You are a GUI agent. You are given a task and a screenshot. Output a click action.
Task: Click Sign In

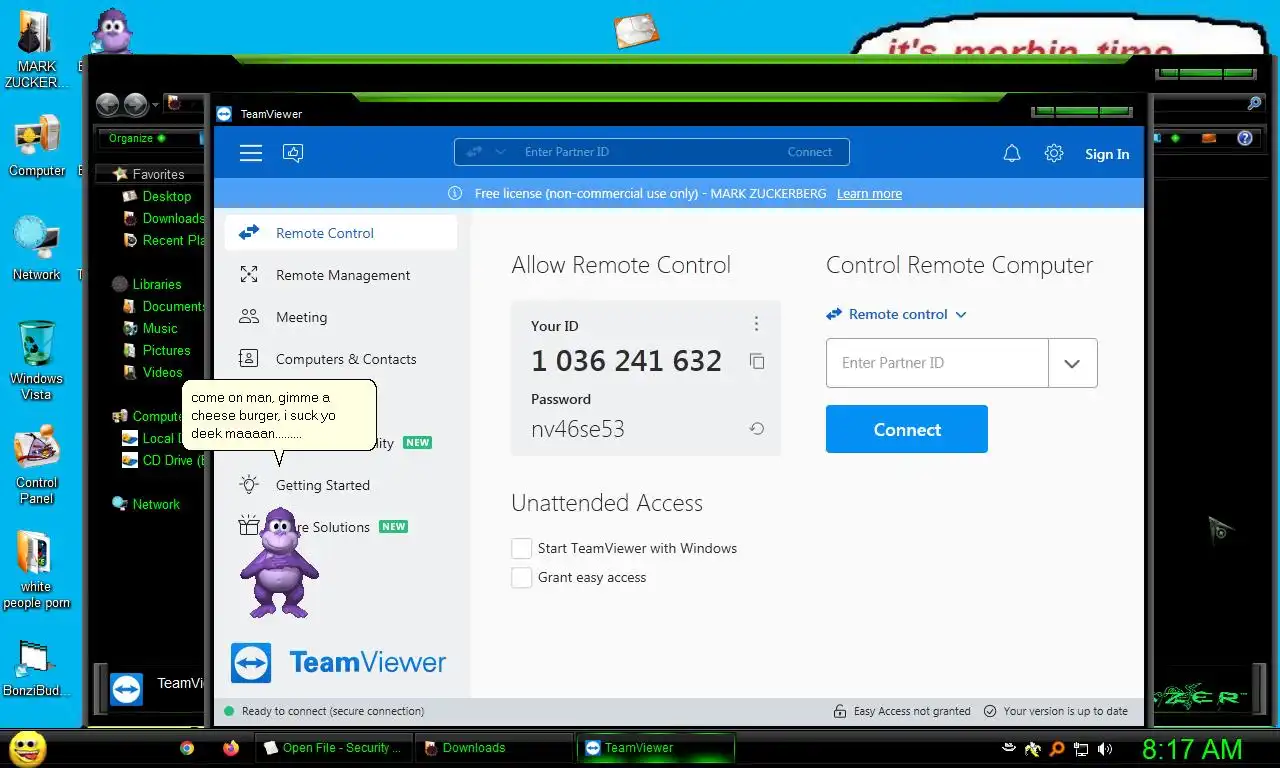tap(1107, 154)
